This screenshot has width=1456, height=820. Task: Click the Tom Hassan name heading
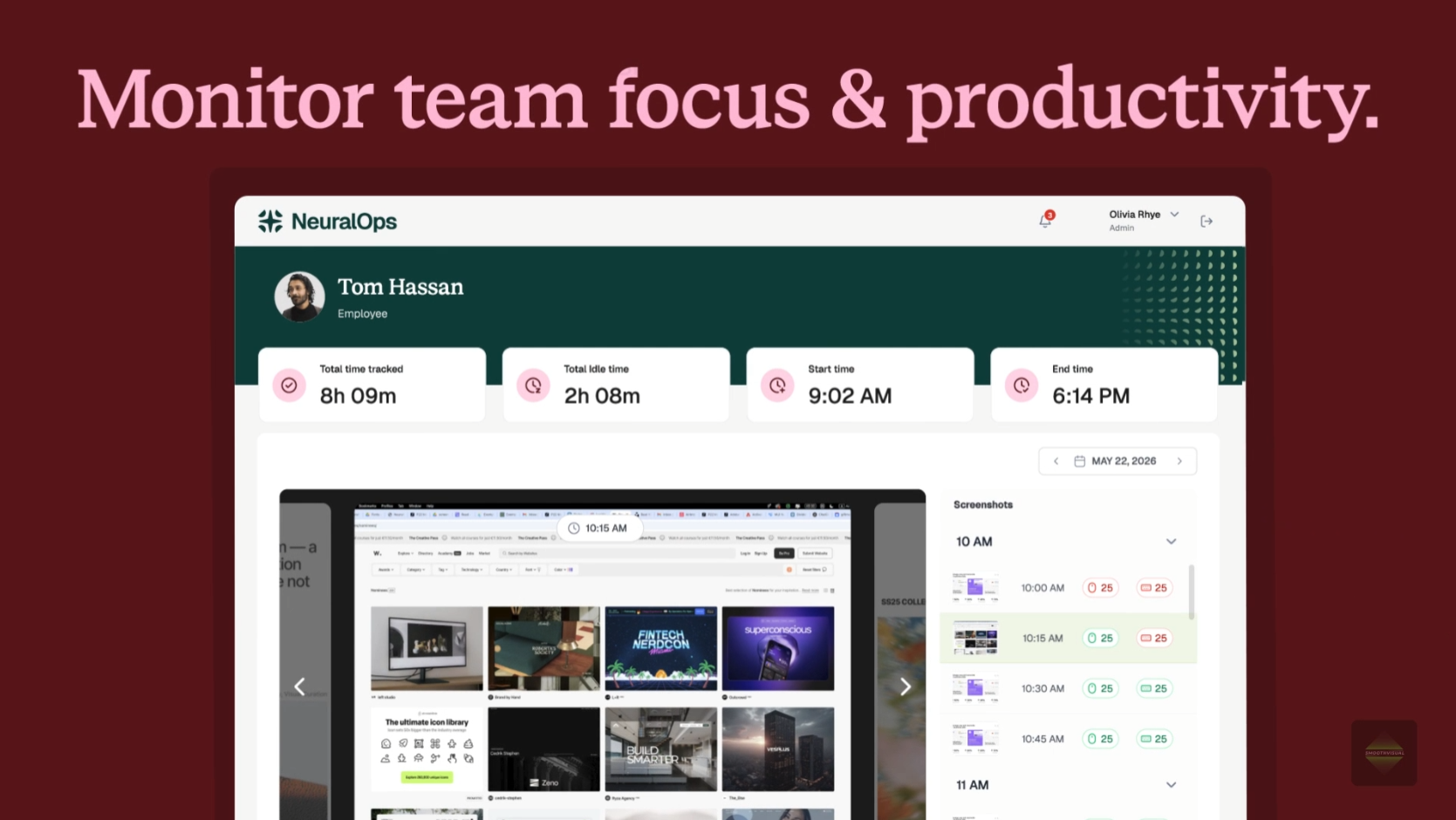(x=400, y=287)
